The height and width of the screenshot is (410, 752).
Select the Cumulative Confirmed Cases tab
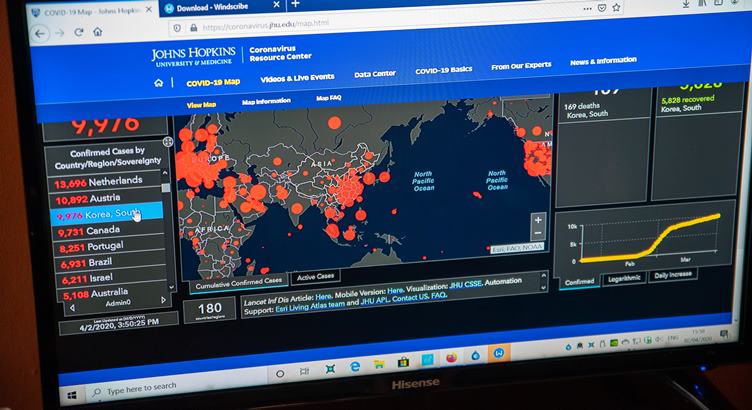[x=239, y=283]
